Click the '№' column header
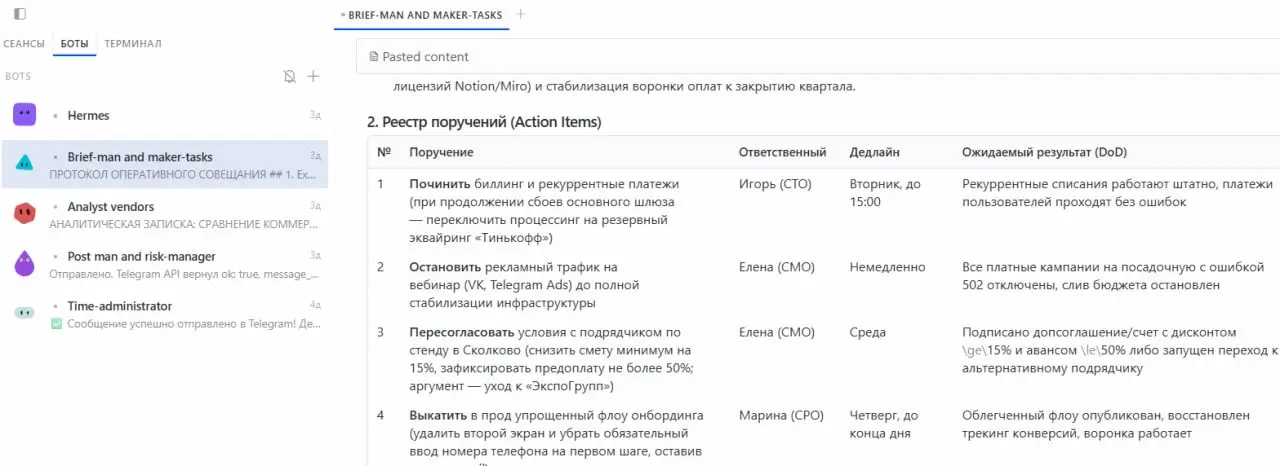 pos(384,152)
